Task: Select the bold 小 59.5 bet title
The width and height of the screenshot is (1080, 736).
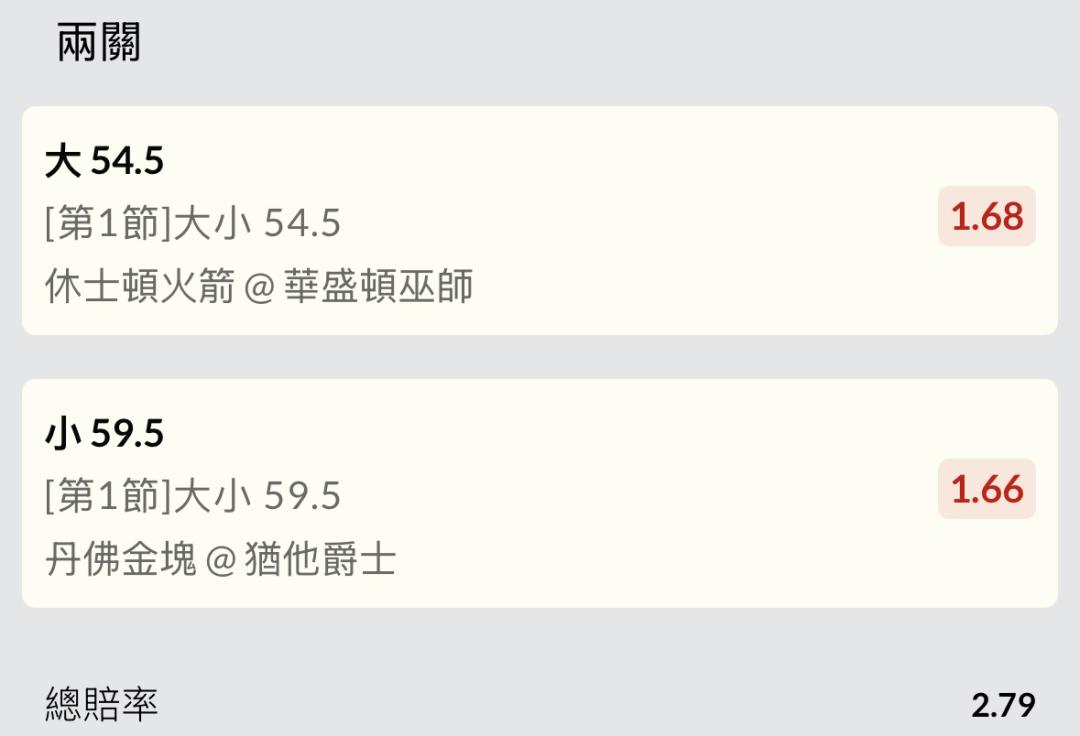Action: click(x=104, y=434)
